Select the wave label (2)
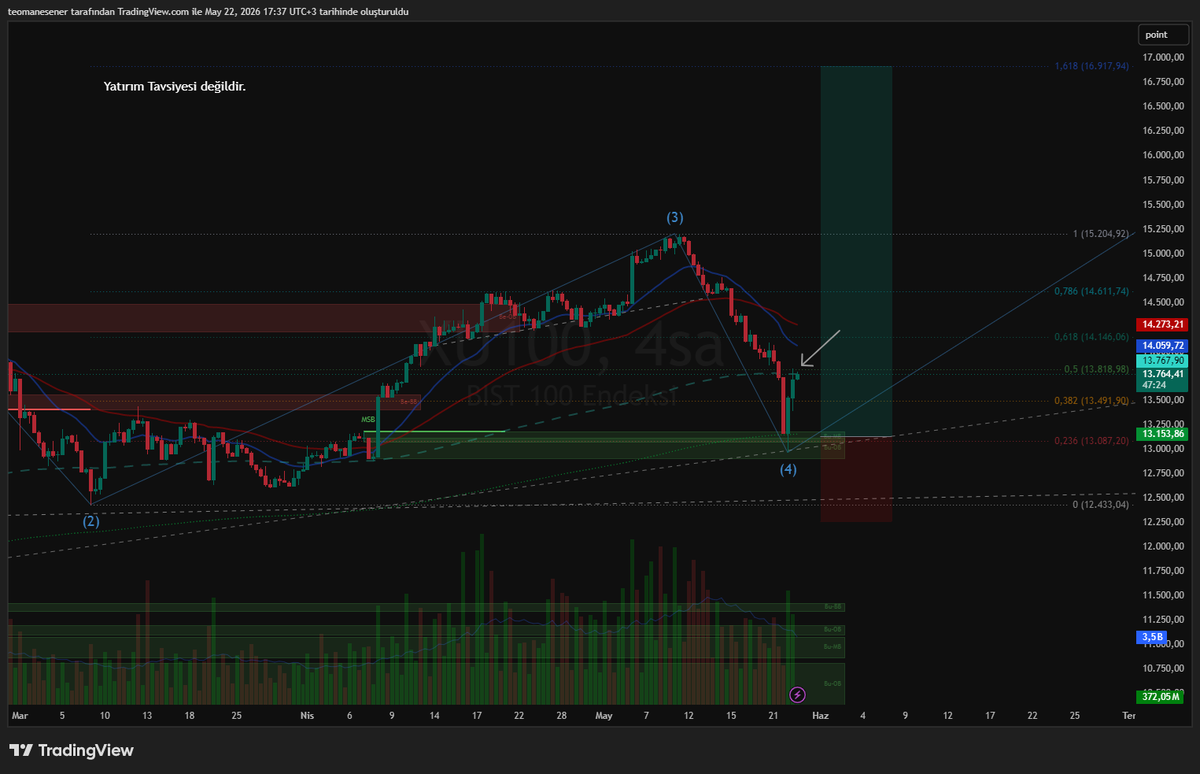 91,520
